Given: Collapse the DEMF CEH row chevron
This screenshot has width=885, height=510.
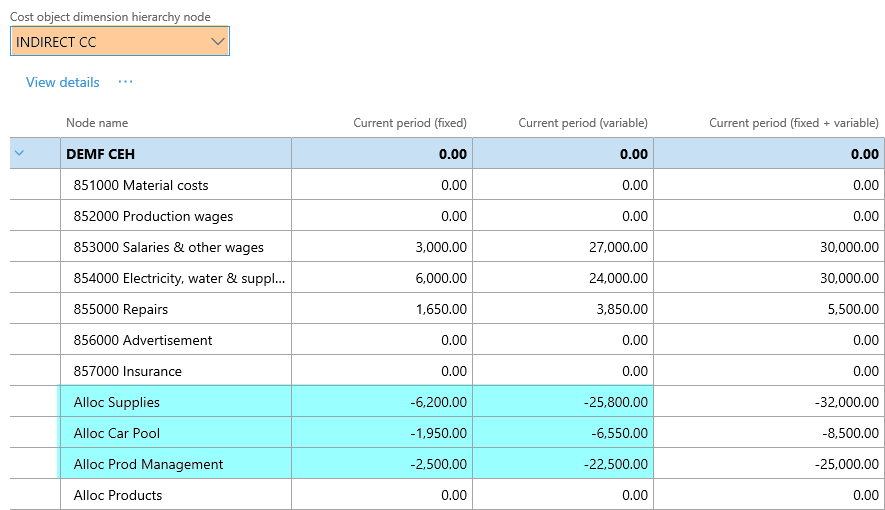Looking at the screenshot, I should point(19,154).
